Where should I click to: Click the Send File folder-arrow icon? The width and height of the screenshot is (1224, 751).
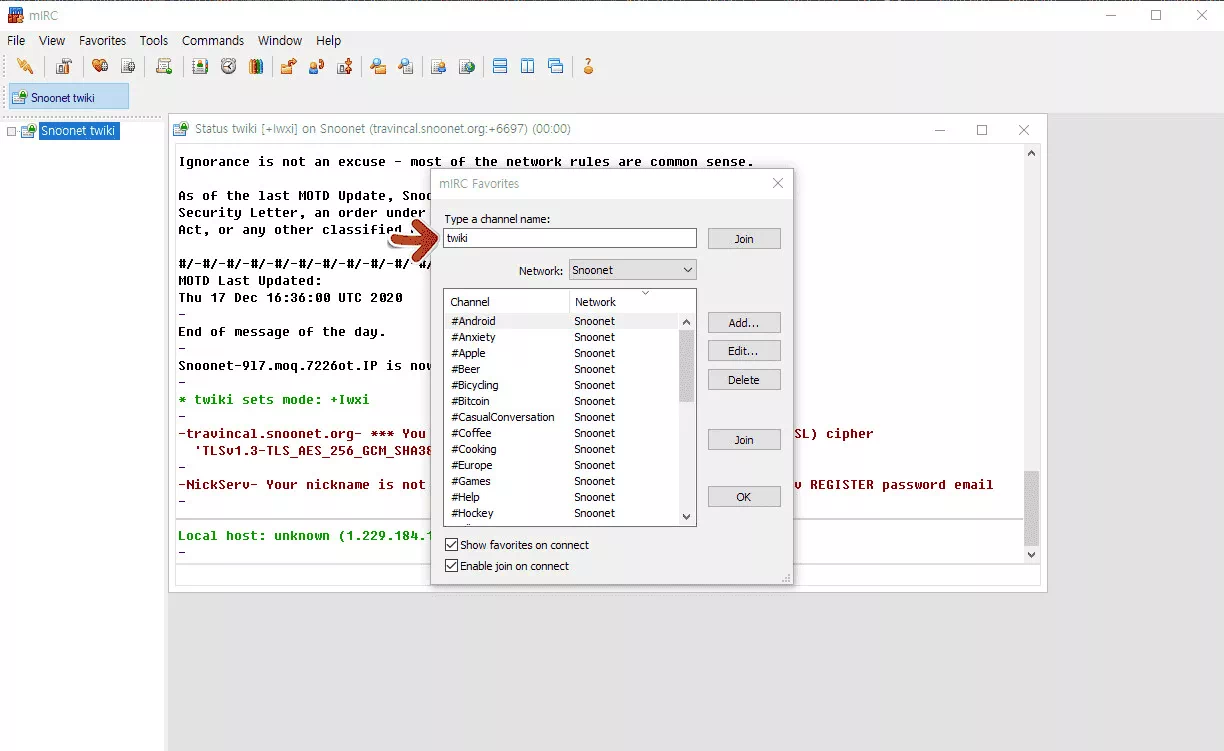(288, 67)
